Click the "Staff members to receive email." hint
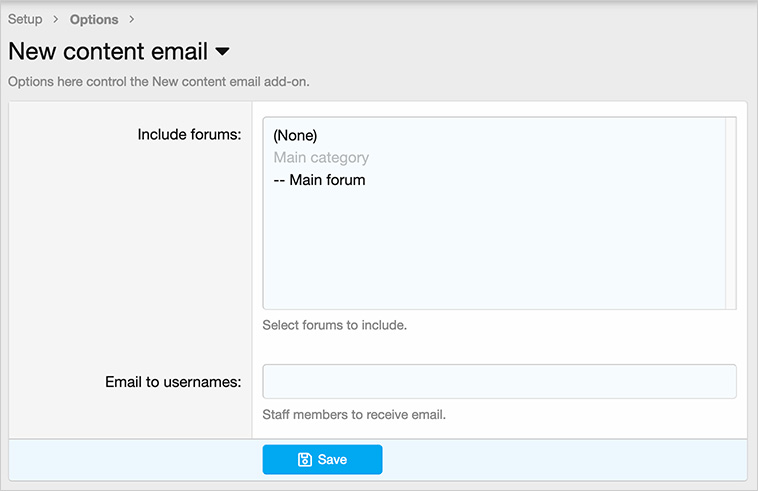758x491 pixels. tap(353, 414)
